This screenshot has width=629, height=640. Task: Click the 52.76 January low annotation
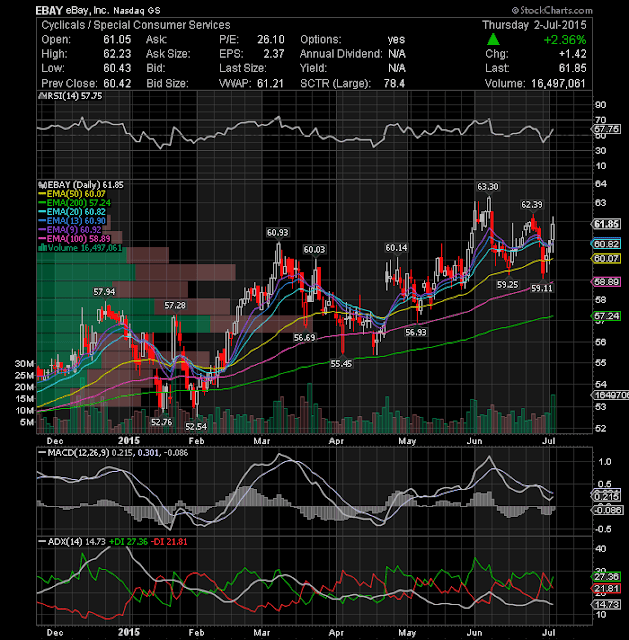[x=162, y=422]
